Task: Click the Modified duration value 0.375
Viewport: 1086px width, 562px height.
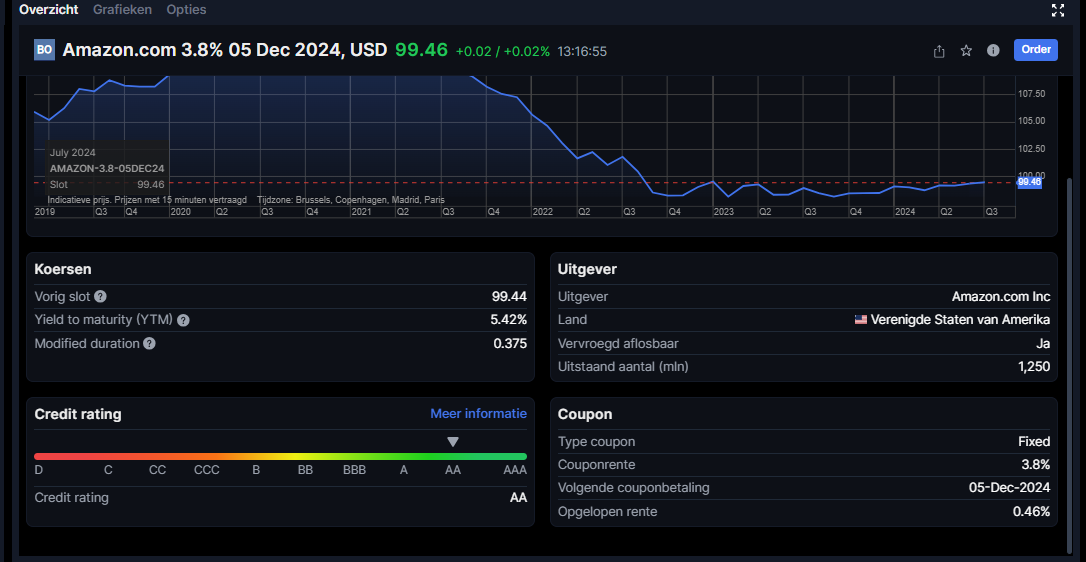Action: 510,344
